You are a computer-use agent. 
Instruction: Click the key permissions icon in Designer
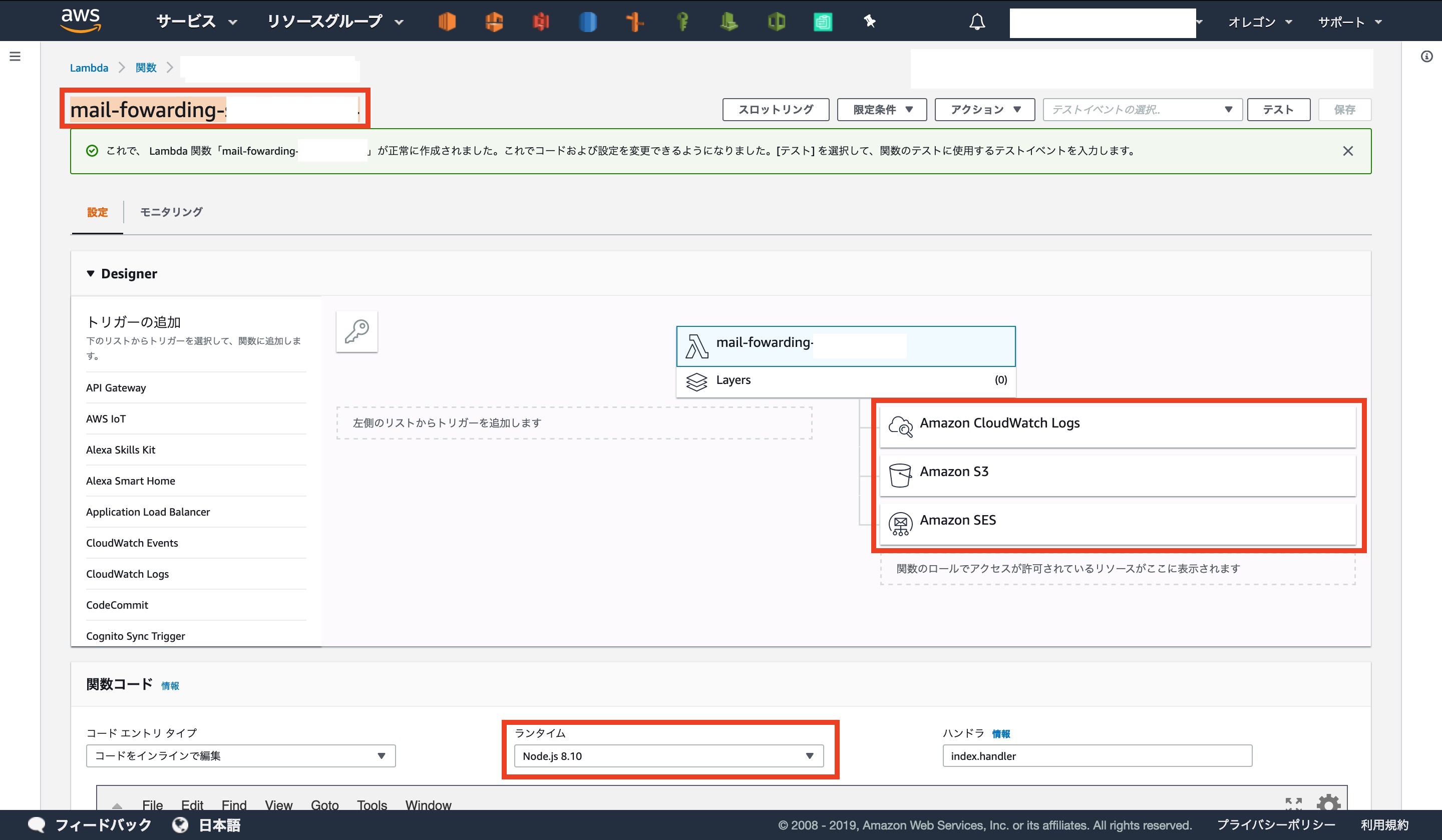(356, 331)
